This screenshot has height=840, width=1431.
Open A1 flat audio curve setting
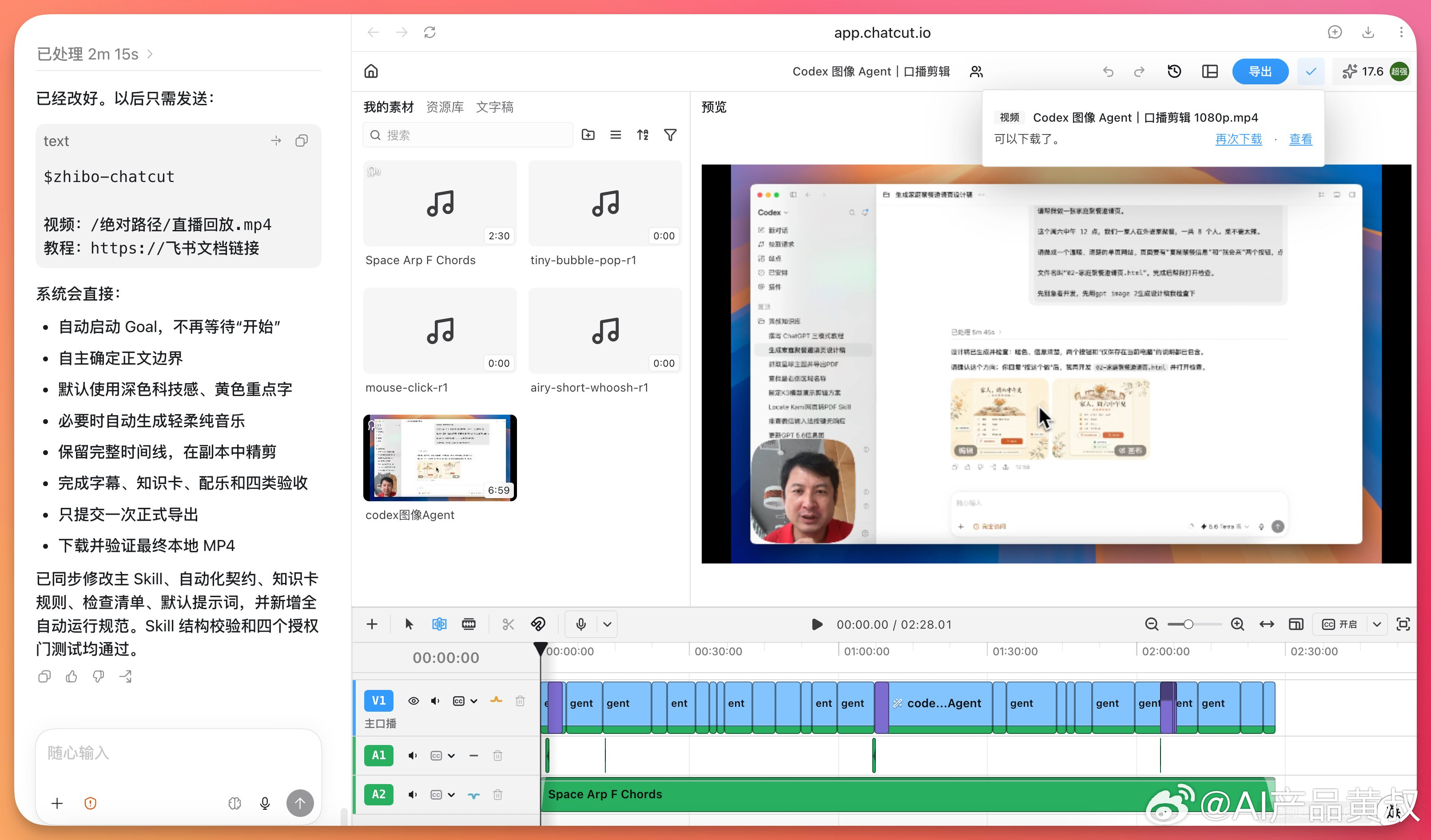pyautogui.click(x=473, y=756)
